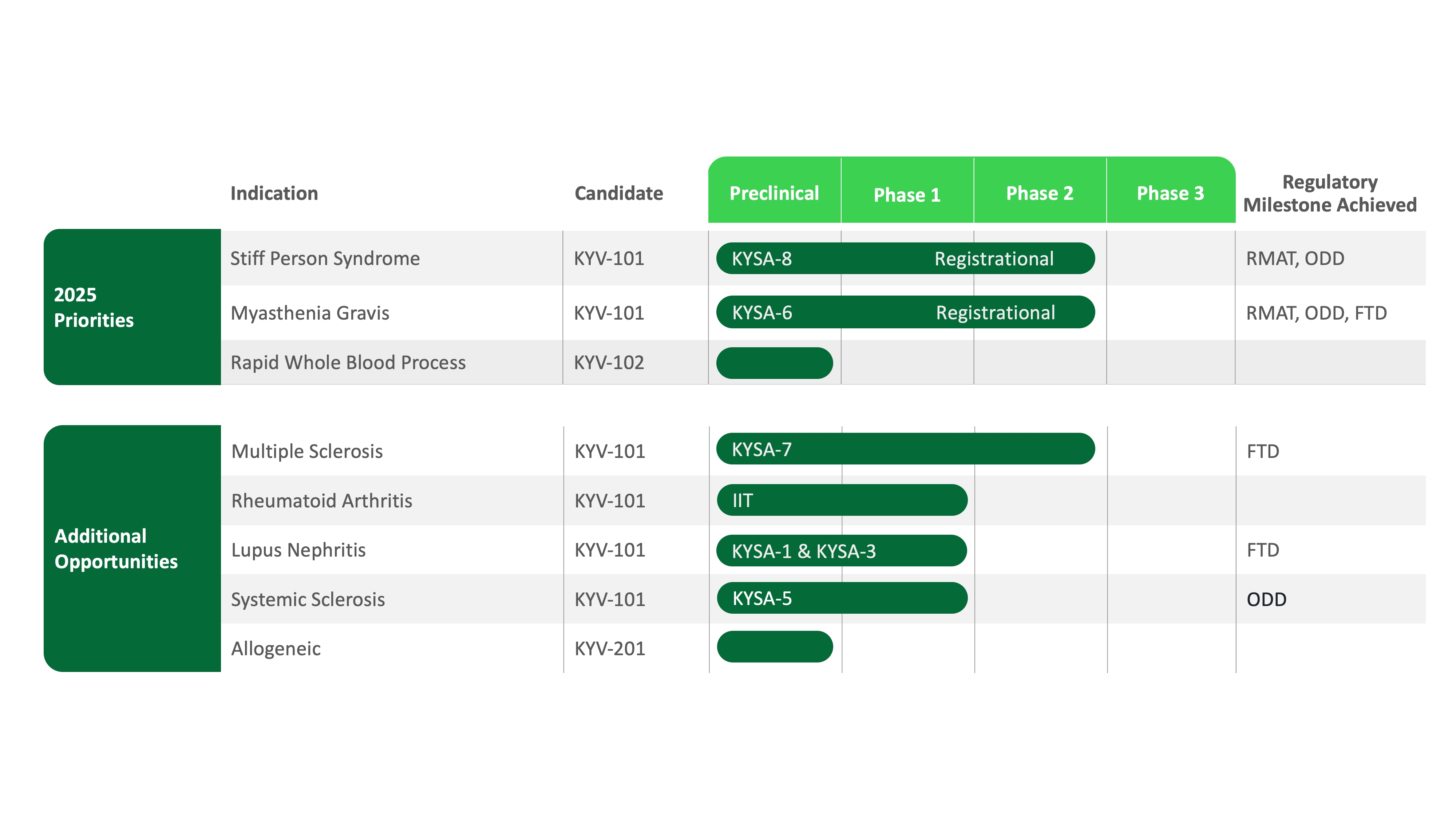Viewport: 1456px width, 819px height.
Task: Select the KYV-201 candidate for Allogeneic
Action: tap(610, 648)
